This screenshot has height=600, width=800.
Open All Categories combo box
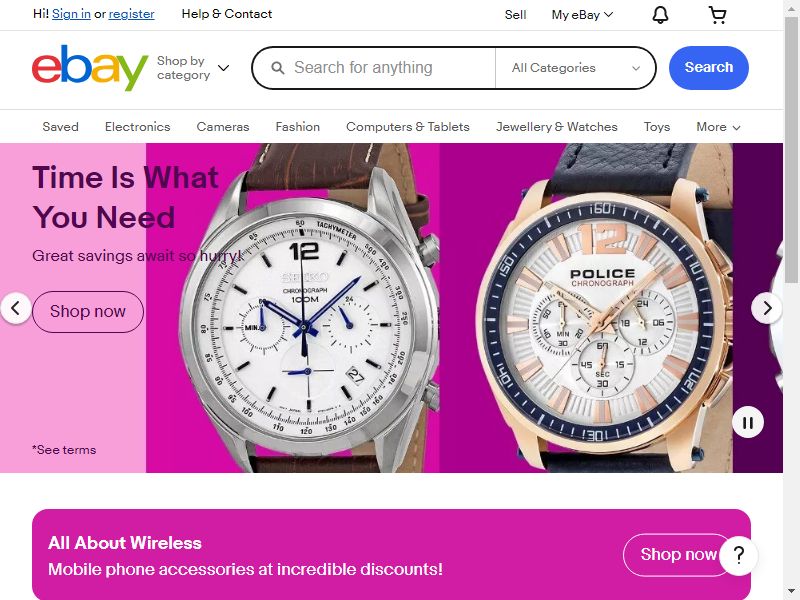click(576, 68)
